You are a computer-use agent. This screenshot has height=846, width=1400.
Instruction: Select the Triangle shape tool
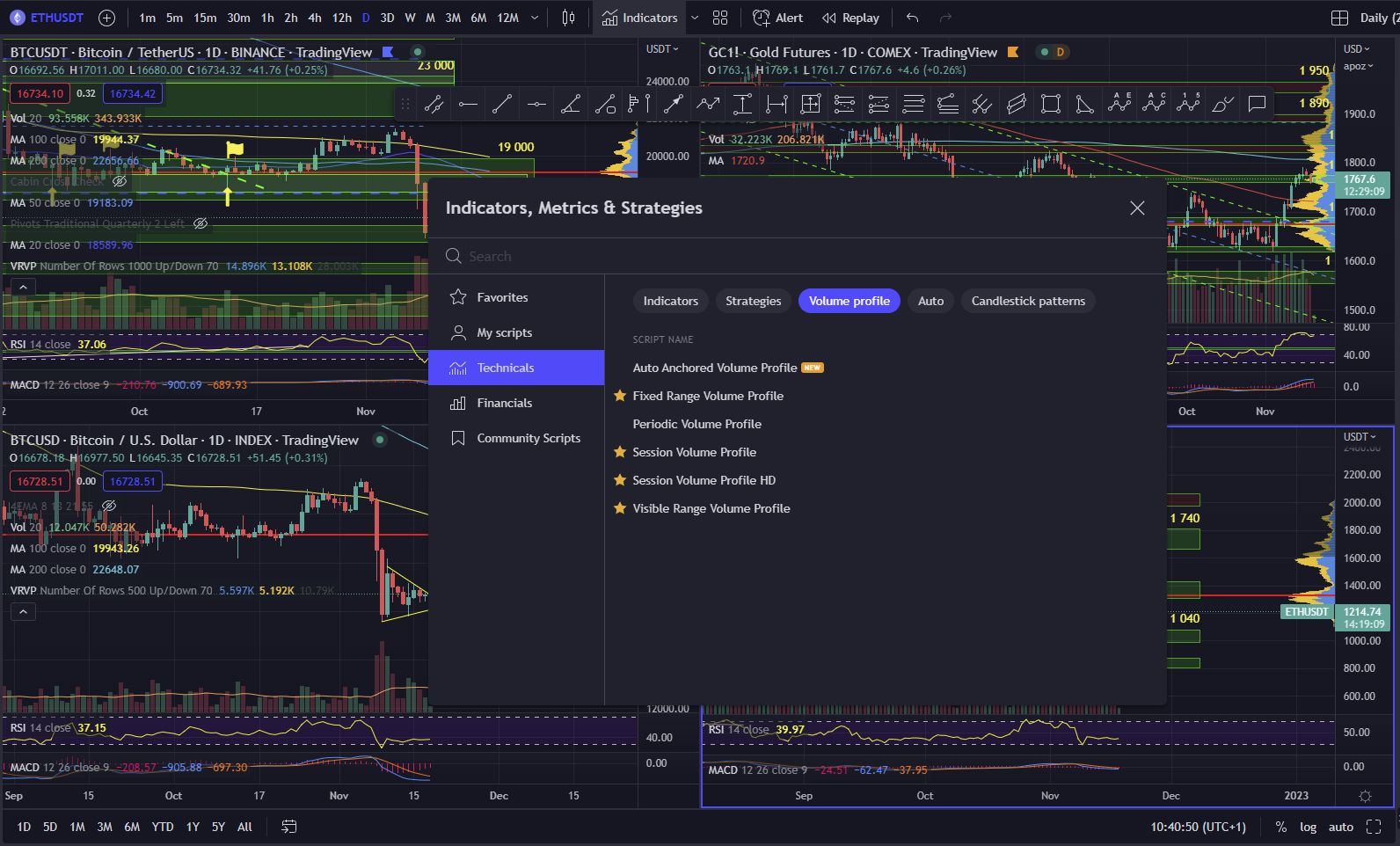[1085, 105]
